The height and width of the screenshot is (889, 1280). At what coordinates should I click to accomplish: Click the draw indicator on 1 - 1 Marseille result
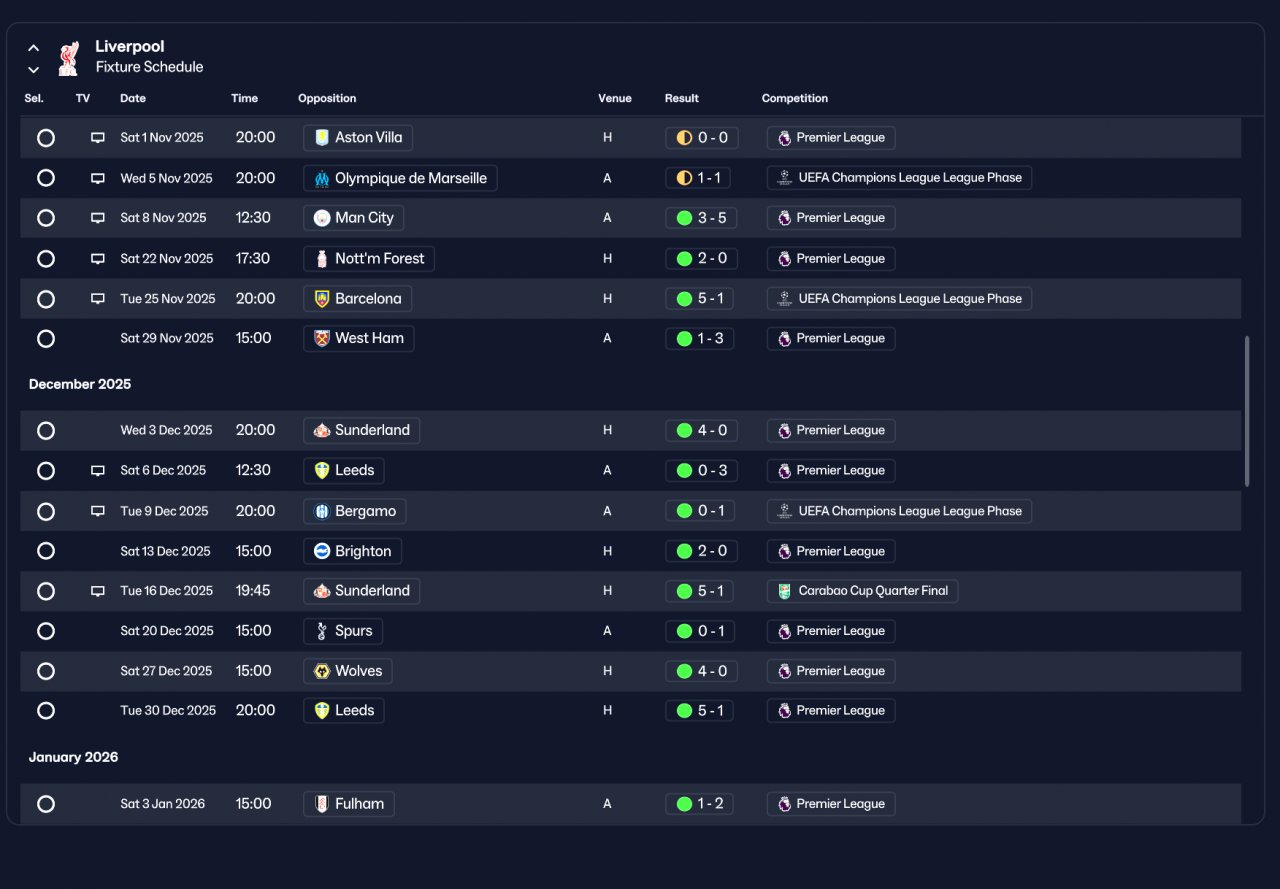684,178
